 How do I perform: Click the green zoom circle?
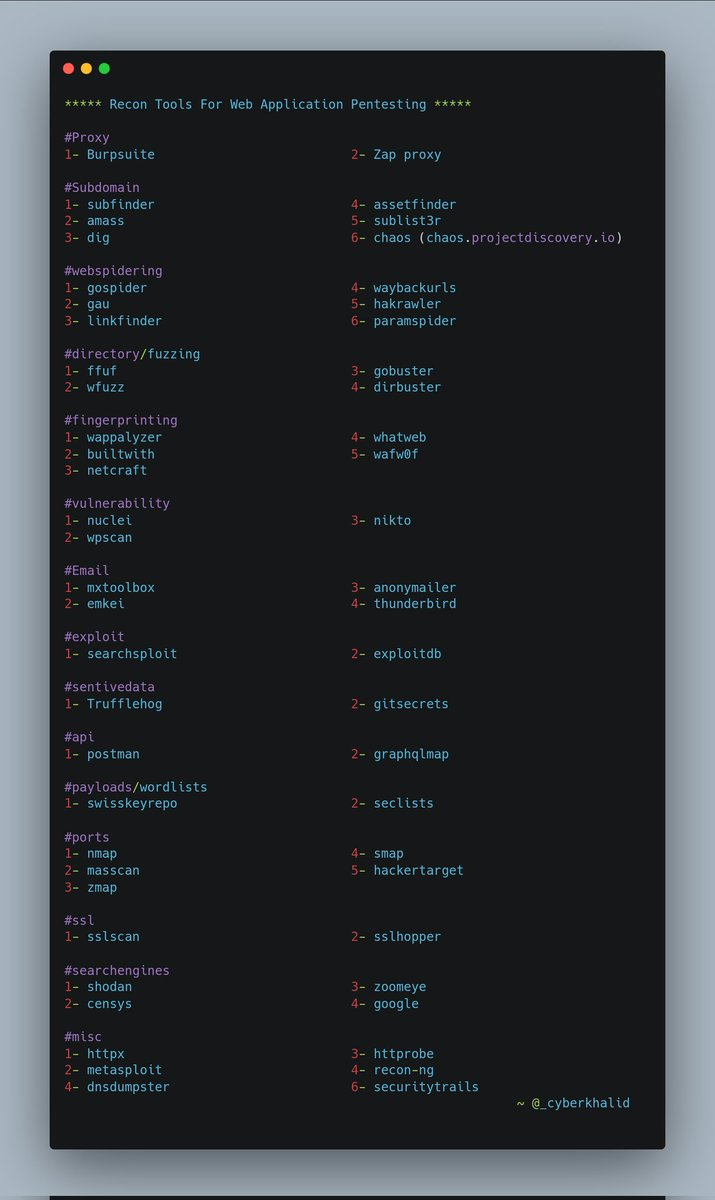(x=103, y=68)
